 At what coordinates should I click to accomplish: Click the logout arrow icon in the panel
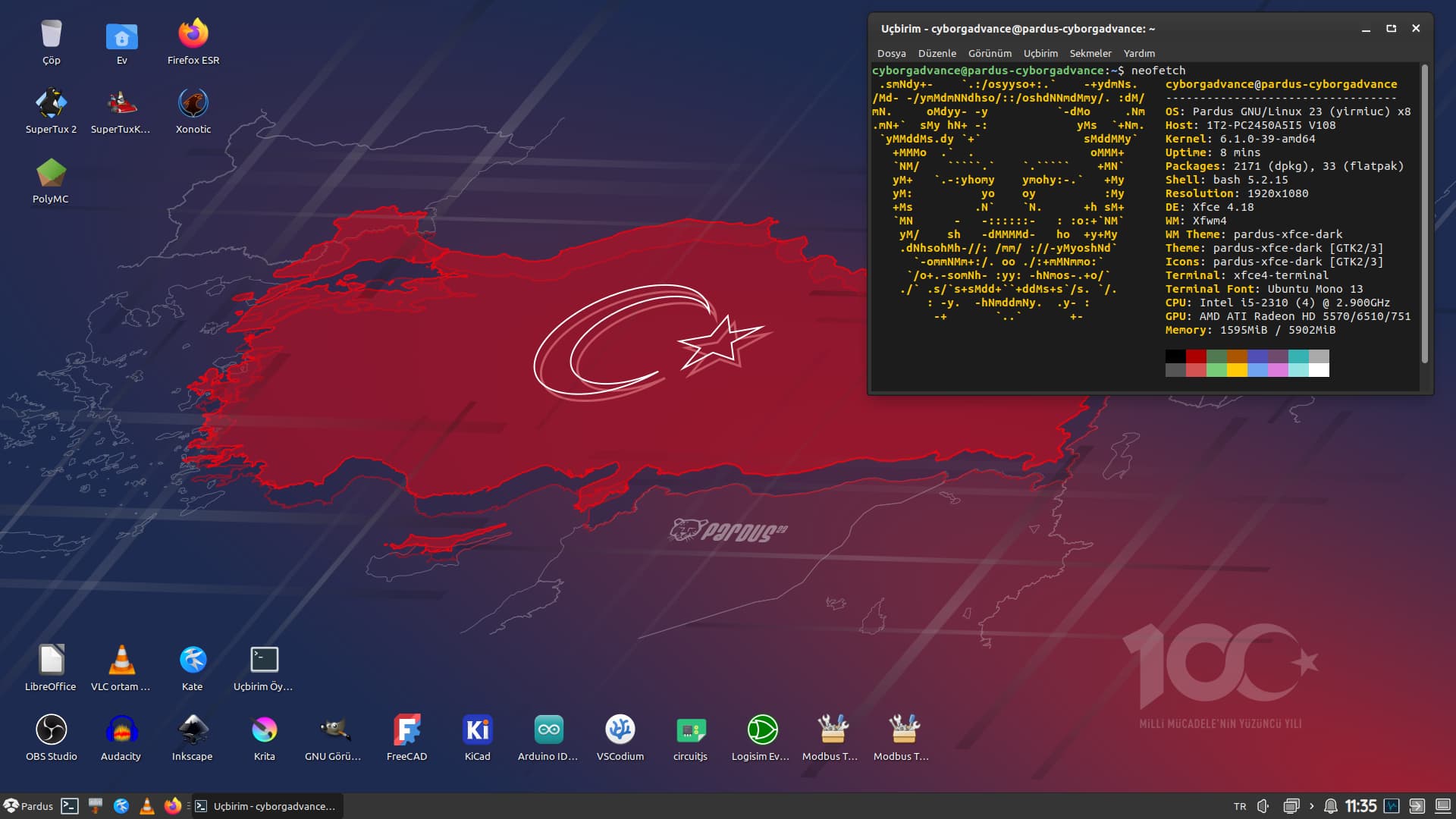tap(1417, 806)
